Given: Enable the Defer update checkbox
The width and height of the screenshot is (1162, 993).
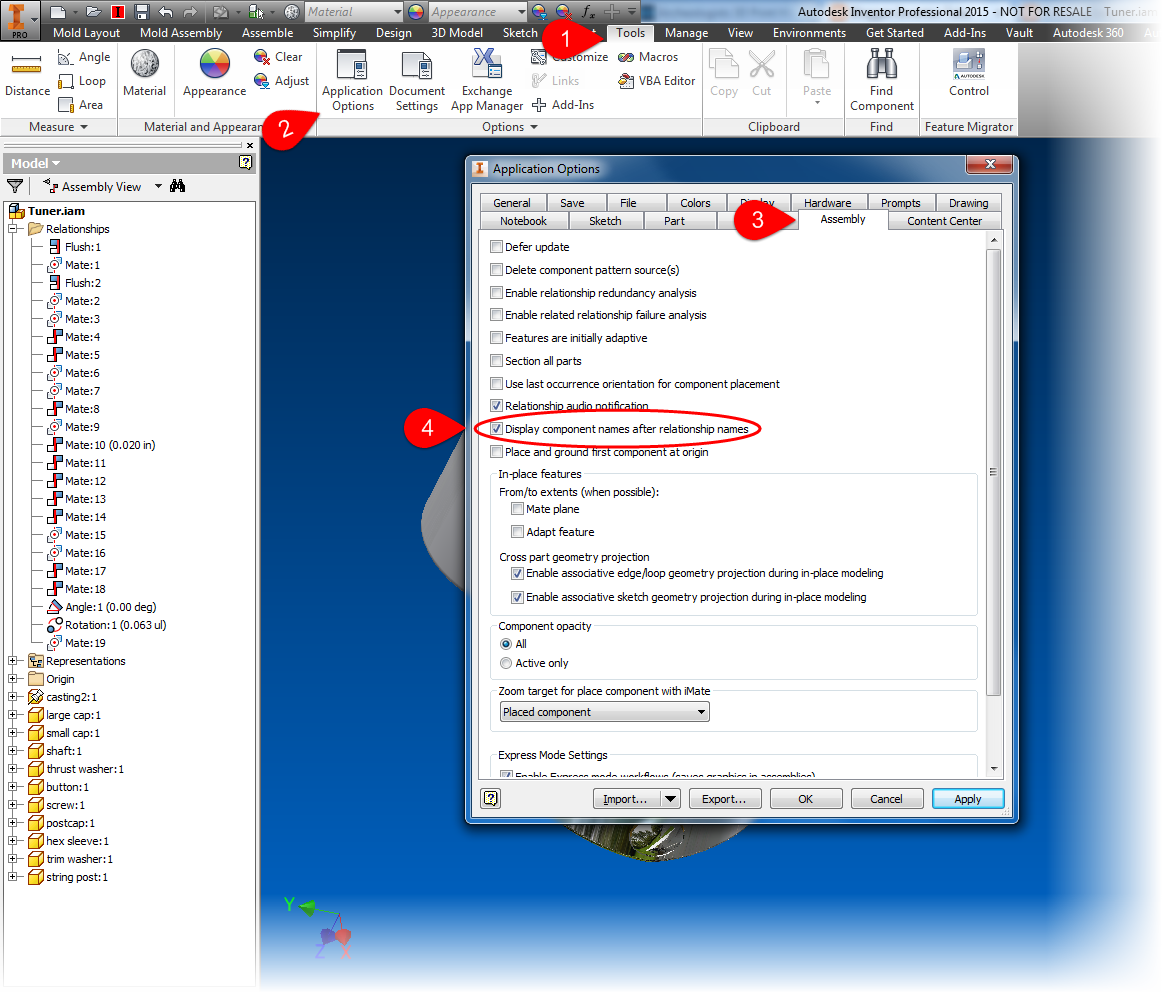Looking at the screenshot, I should click(x=497, y=247).
